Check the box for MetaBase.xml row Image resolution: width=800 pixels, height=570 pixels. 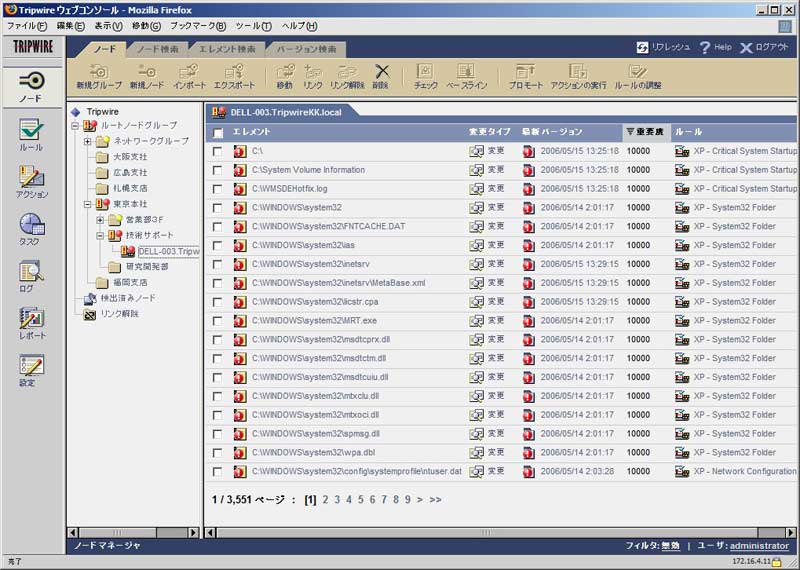(218, 283)
